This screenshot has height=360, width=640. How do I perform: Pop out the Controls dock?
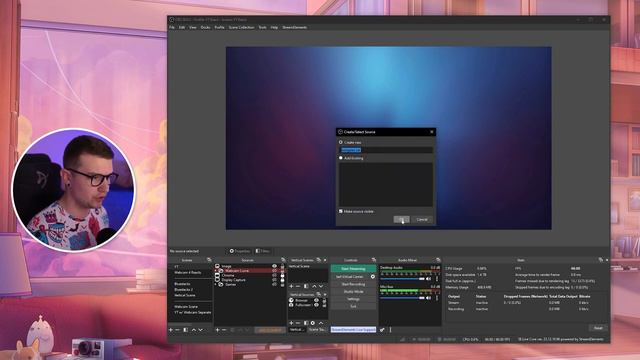[374, 260]
